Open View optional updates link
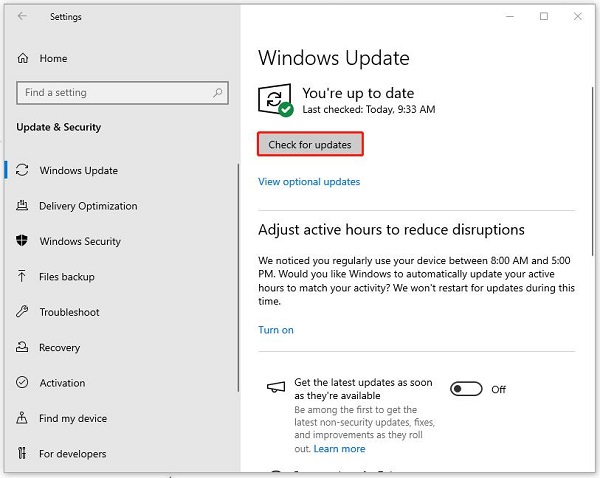This screenshot has width=600, height=478. pos(309,181)
